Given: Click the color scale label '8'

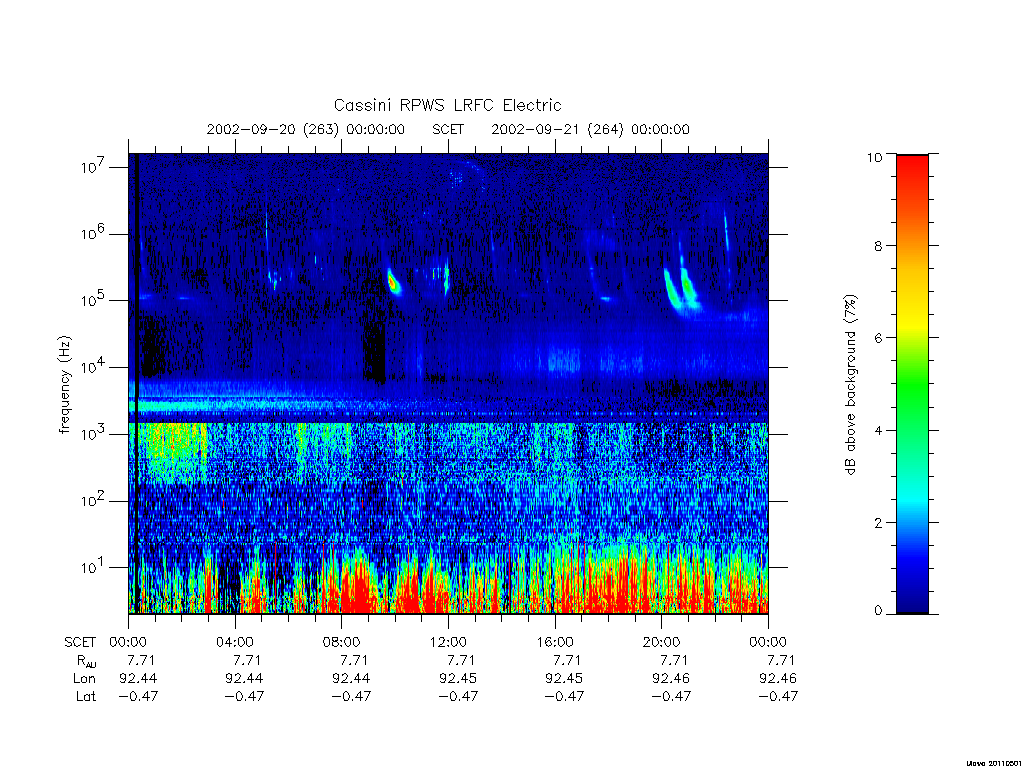Looking at the screenshot, I should (x=878, y=246).
